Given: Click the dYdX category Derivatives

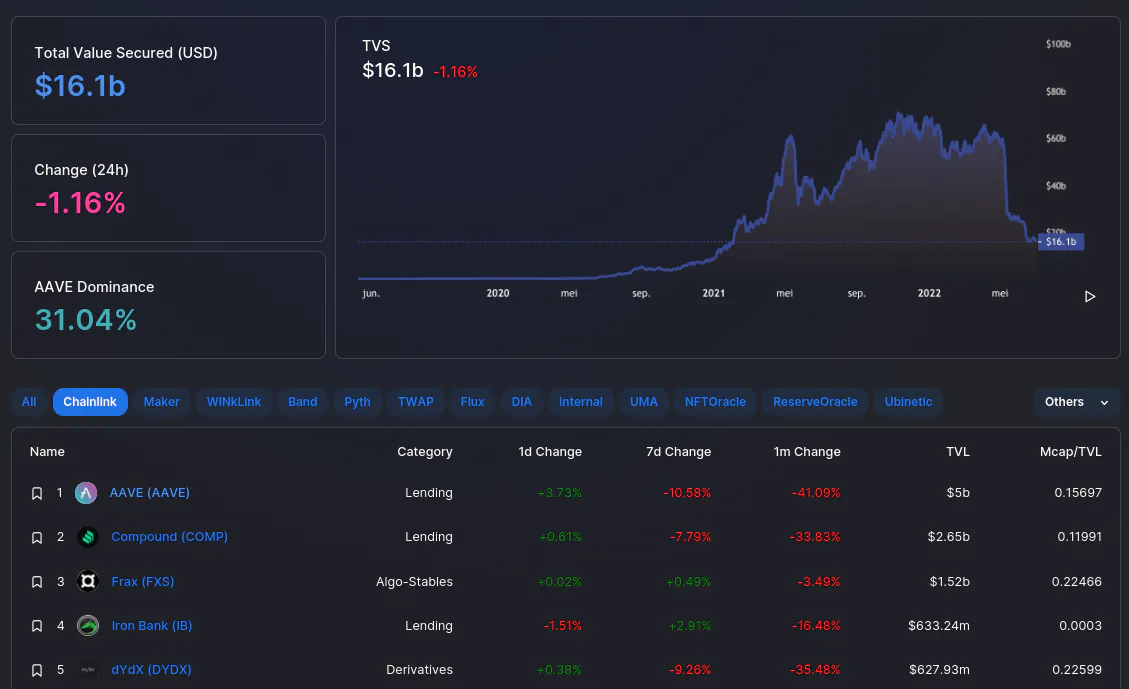Looking at the screenshot, I should 420,670.
